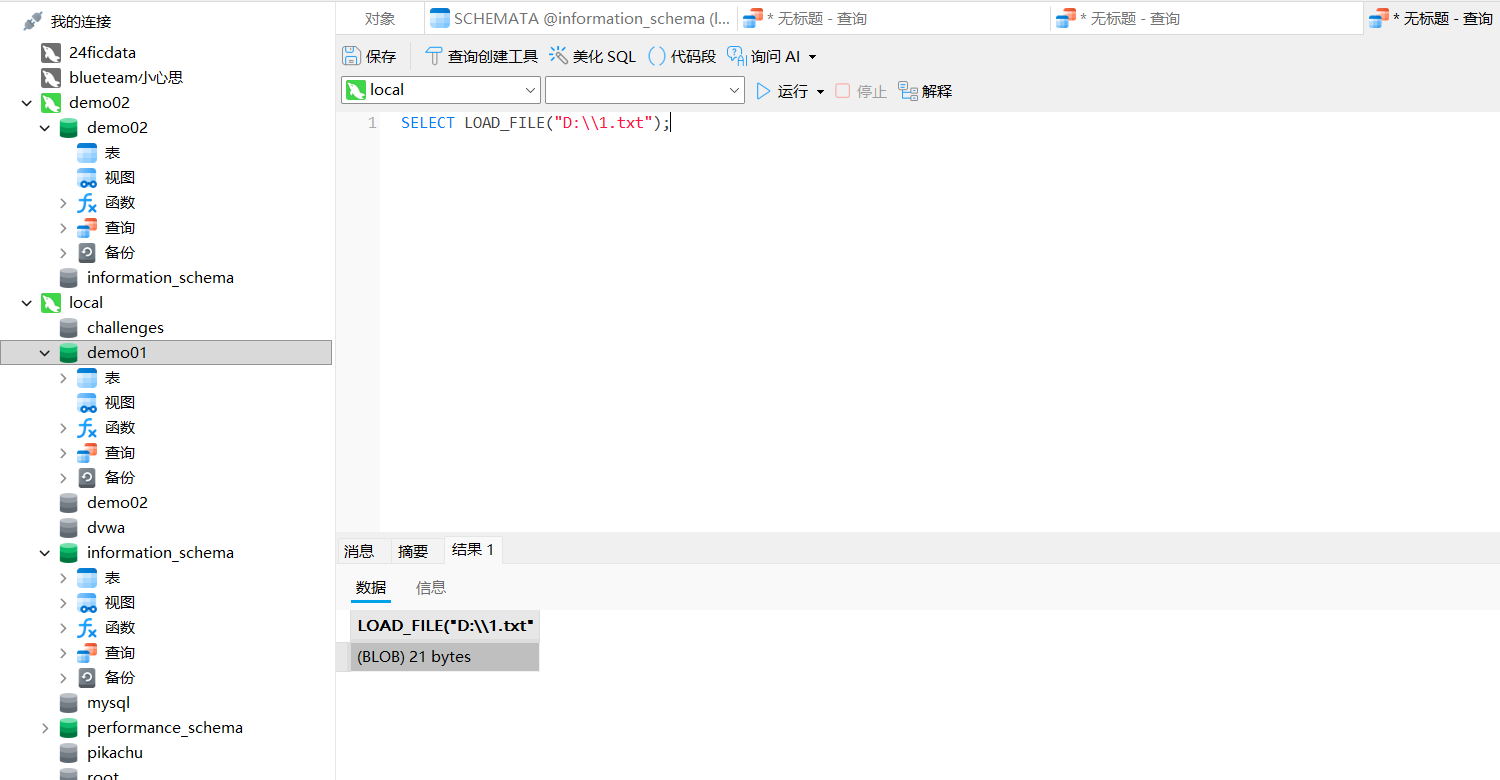
Task: Click the Beautify SQL (美化 SQL) icon
Action: [x=558, y=56]
